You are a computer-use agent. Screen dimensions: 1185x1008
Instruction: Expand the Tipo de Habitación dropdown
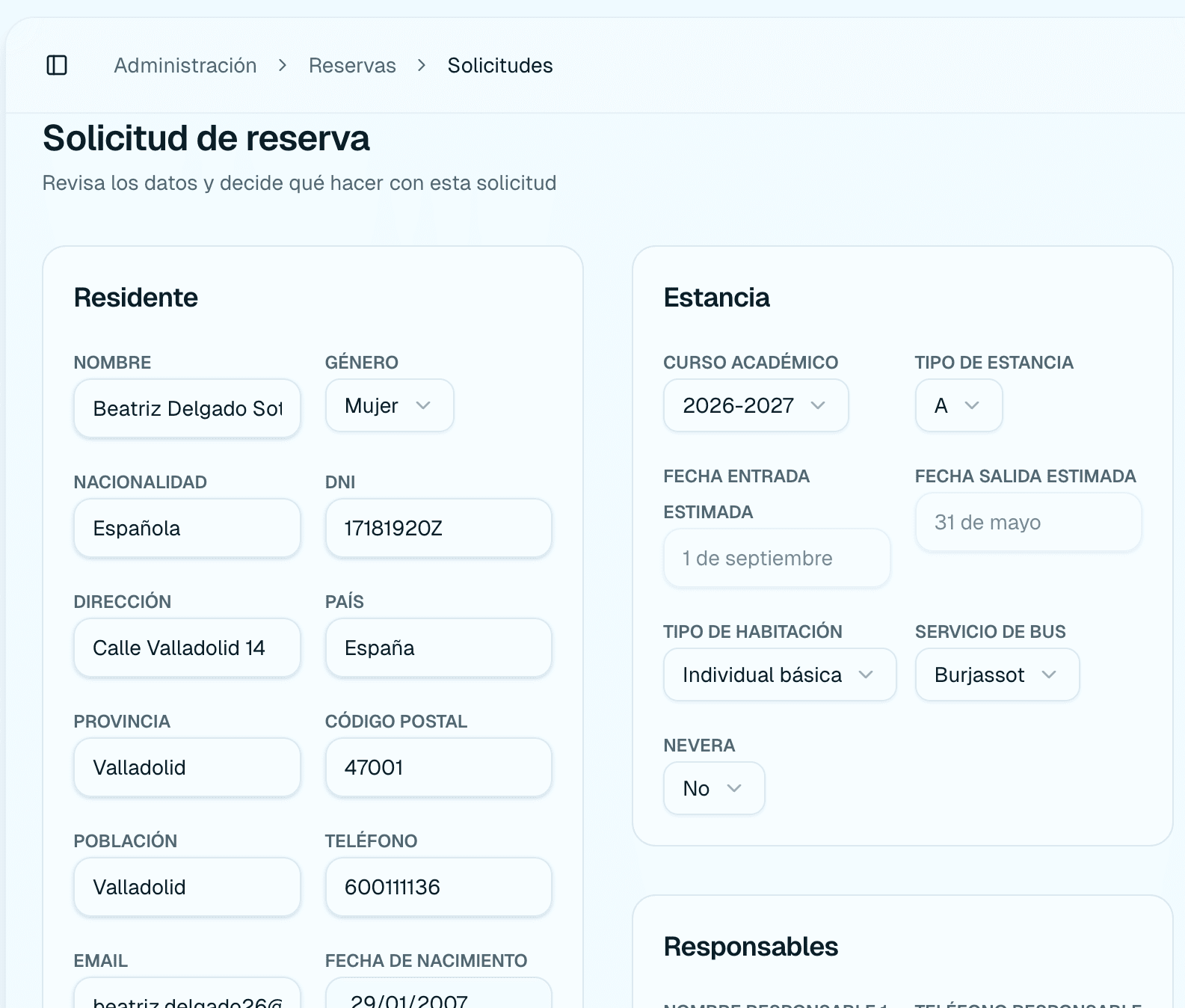(x=779, y=675)
